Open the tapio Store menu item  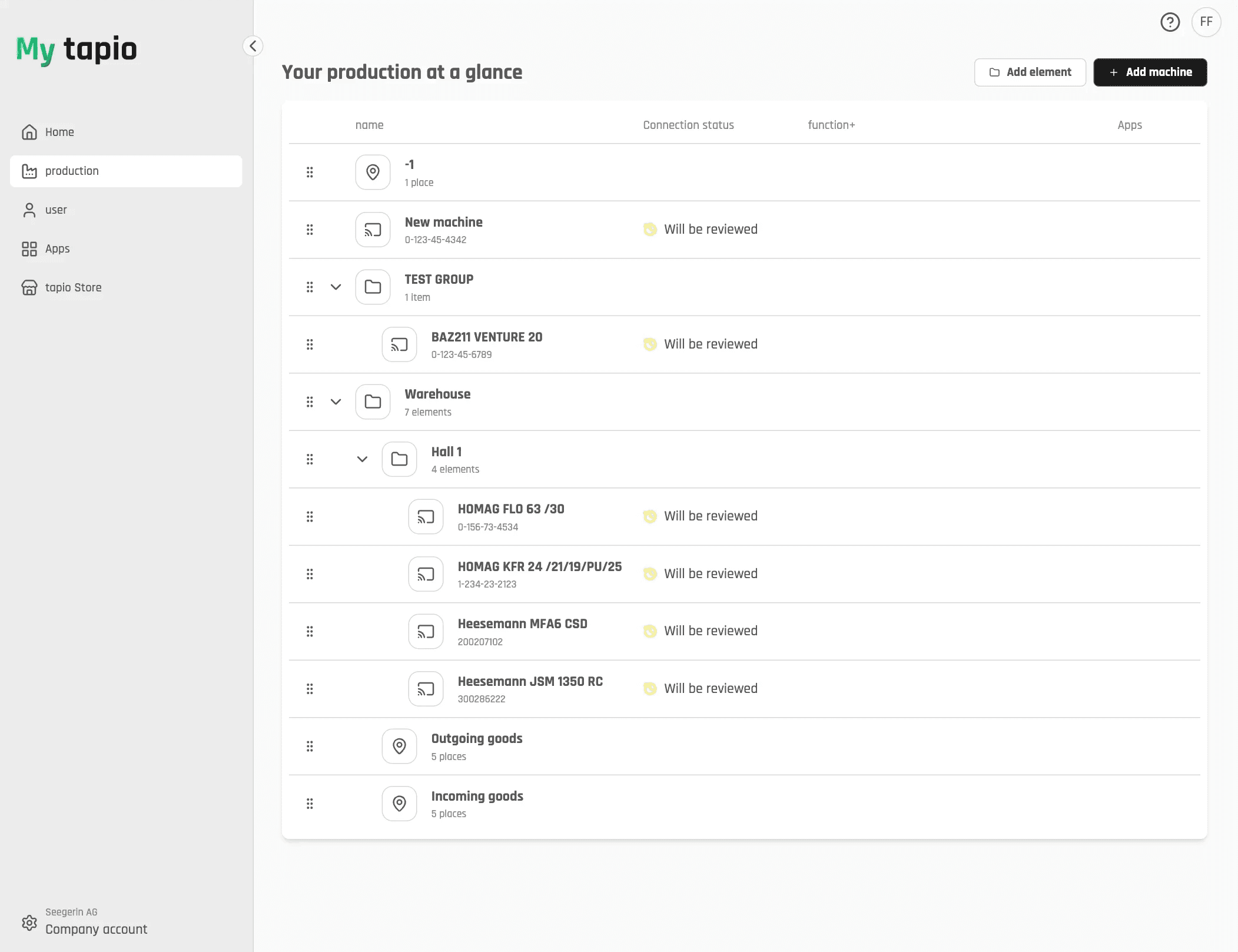tap(73, 287)
